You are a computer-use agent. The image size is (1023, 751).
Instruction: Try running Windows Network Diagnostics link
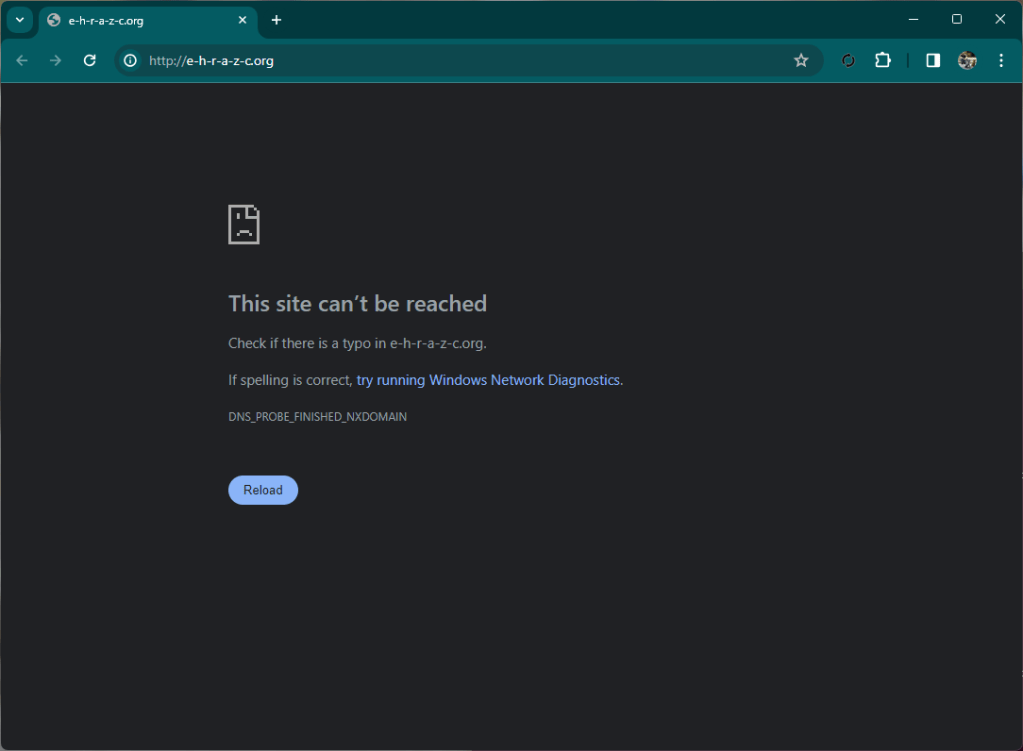pos(488,380)
